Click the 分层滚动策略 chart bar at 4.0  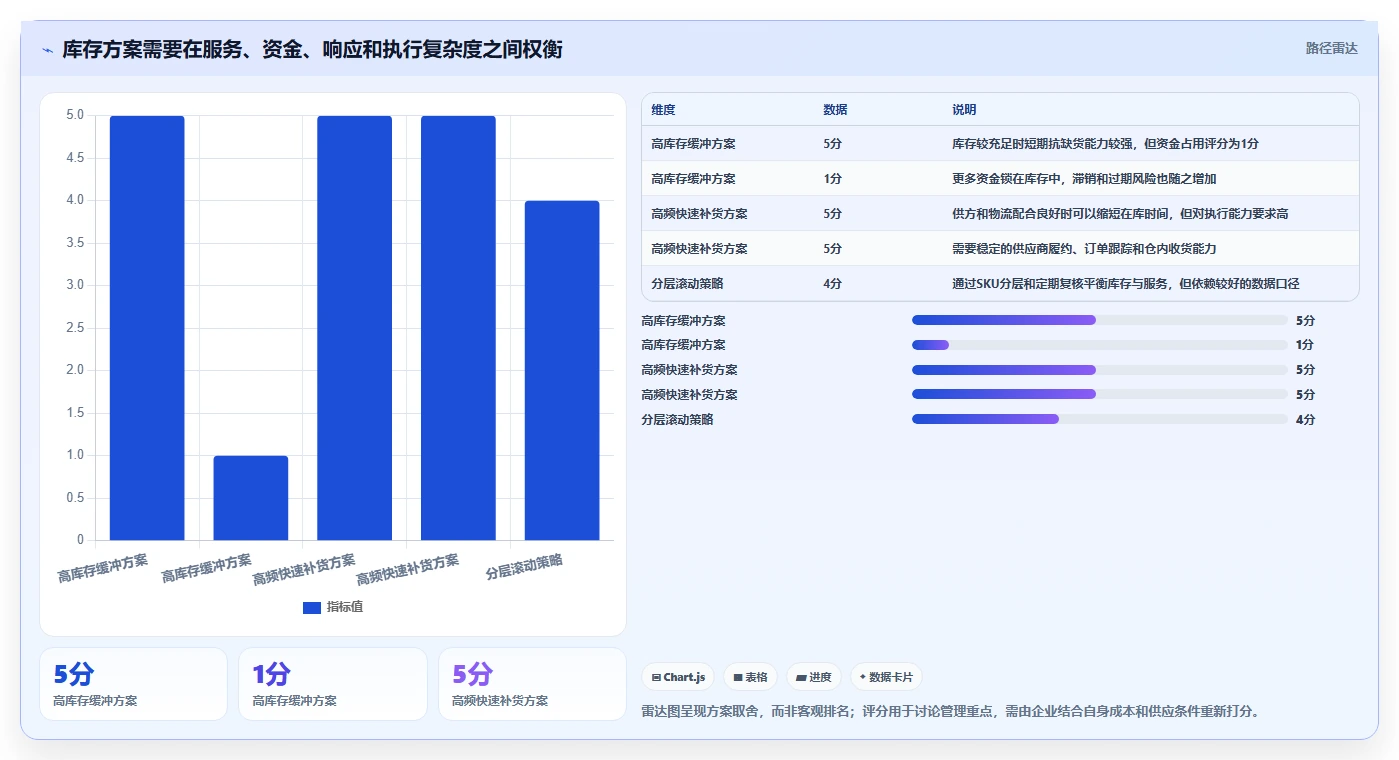[562, 371]
